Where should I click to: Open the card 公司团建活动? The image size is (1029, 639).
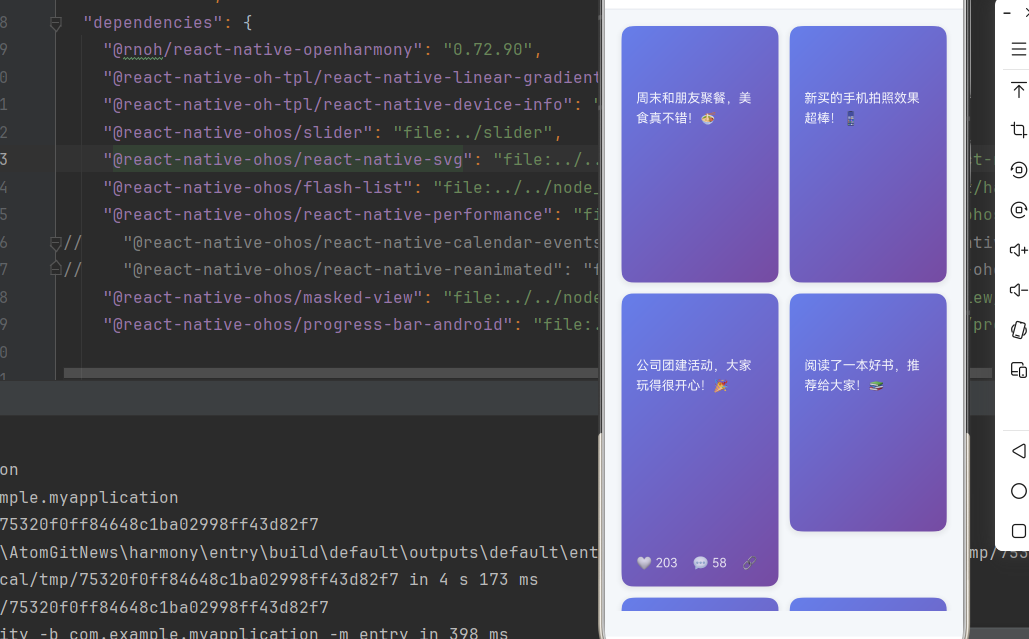(x=700, y=440)
